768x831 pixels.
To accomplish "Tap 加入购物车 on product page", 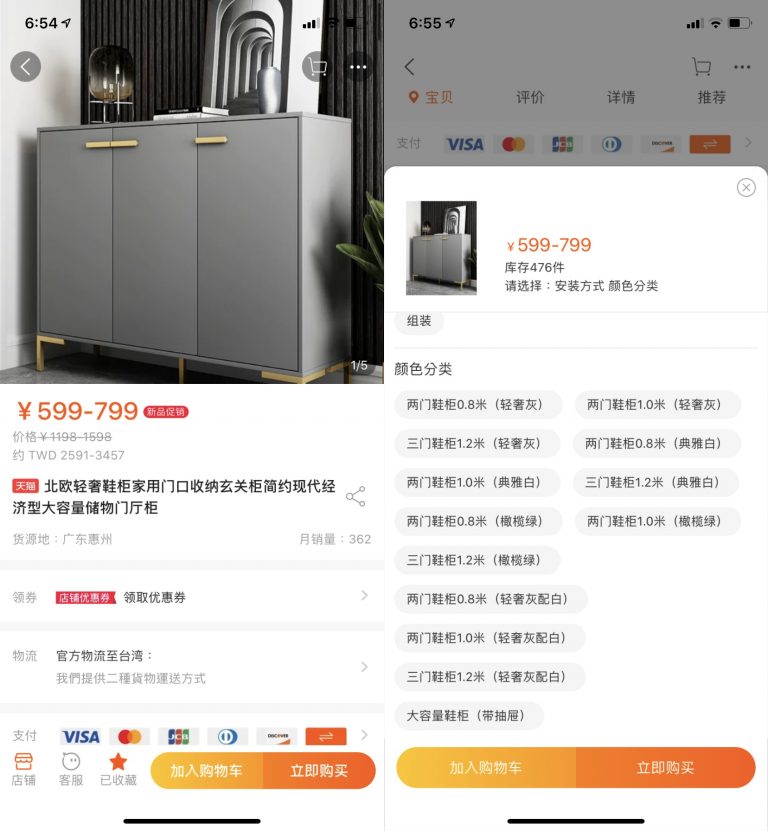I will [x=207, y=771].
